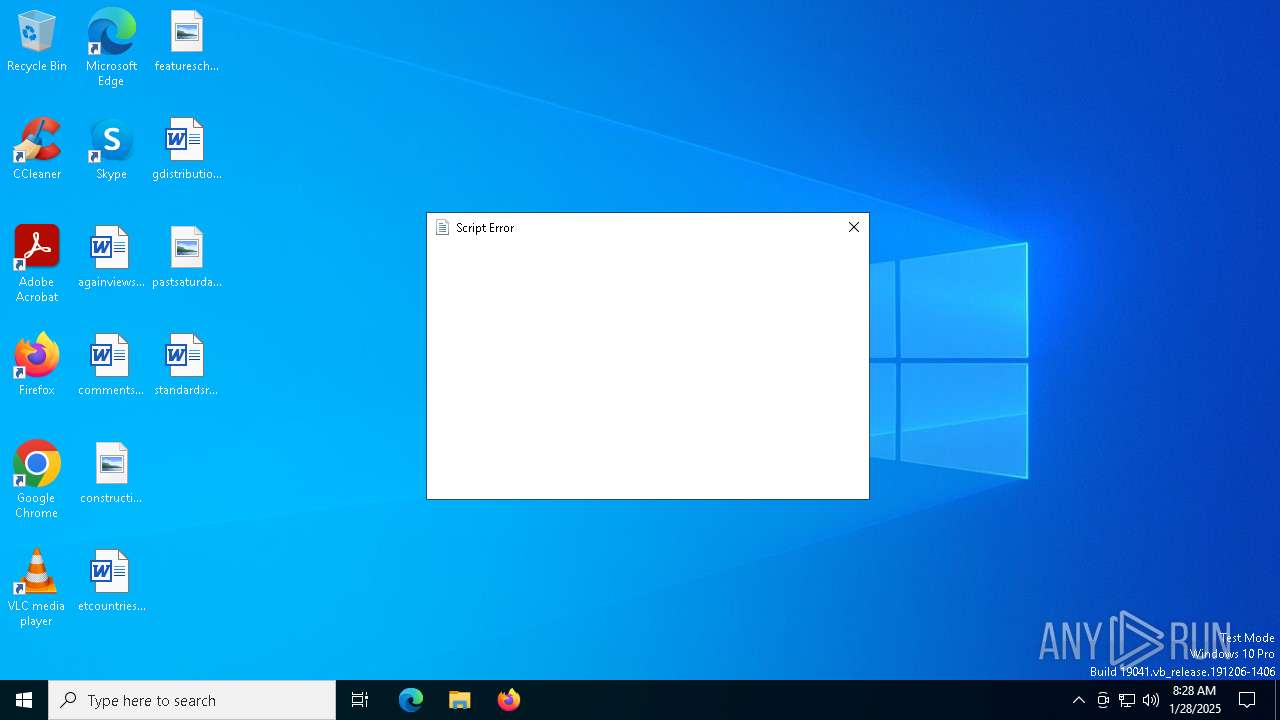Launch VLC media player shortcut
Viewport: 1280px width, 720px height.
(37, 588)
